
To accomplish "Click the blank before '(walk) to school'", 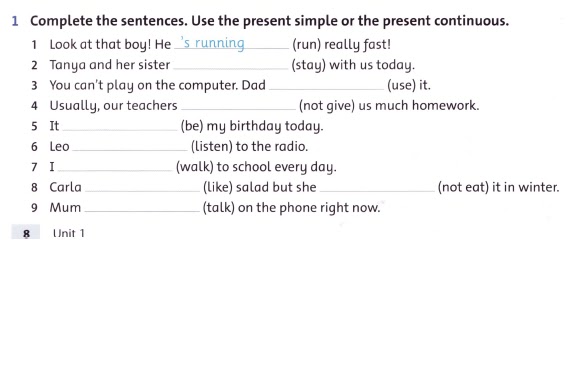I will point(115,167).
